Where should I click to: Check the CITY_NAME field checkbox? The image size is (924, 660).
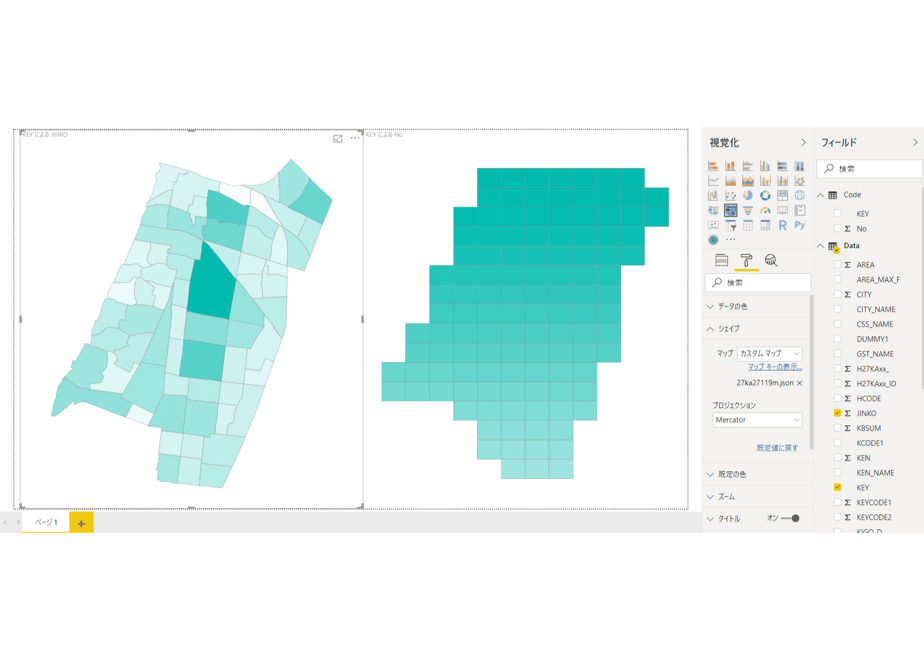tap(837, 309)
